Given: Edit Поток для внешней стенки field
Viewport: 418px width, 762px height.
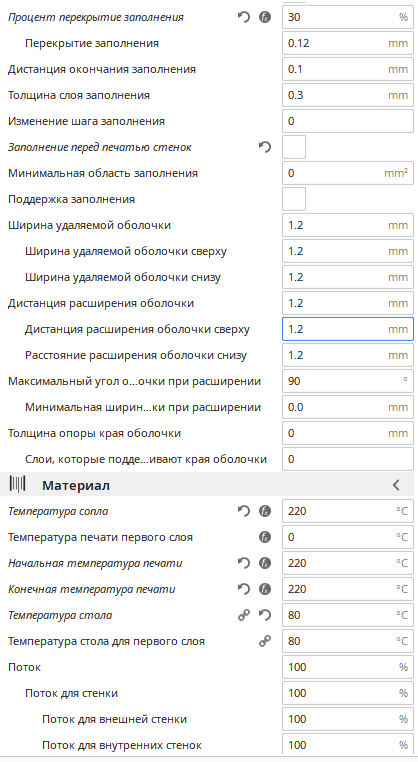Looking at the screenshot, I should [348, 719].
